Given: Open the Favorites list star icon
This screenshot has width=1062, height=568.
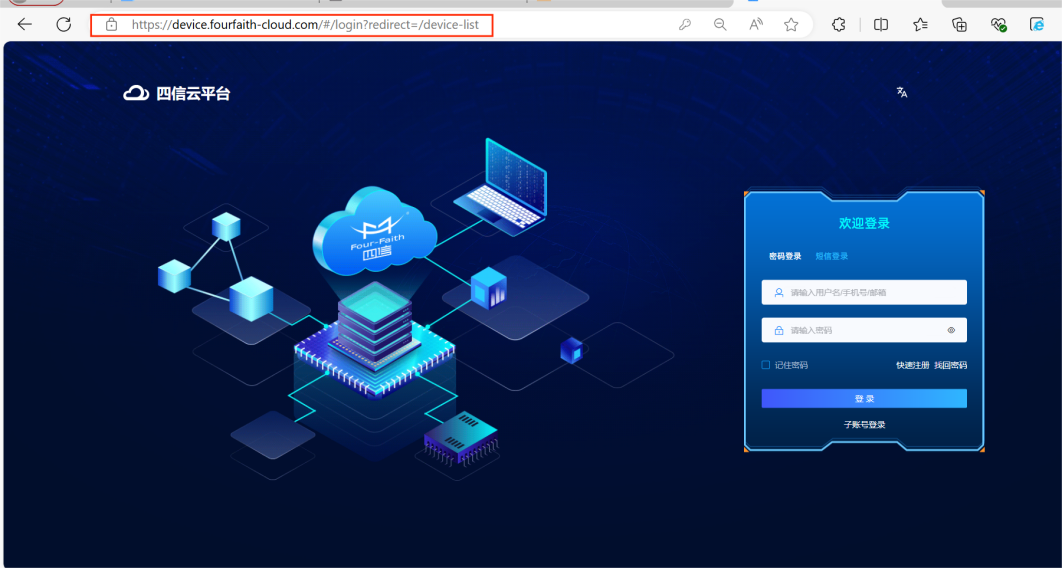Looking at the screenshot, I should (x=920, y=25).
